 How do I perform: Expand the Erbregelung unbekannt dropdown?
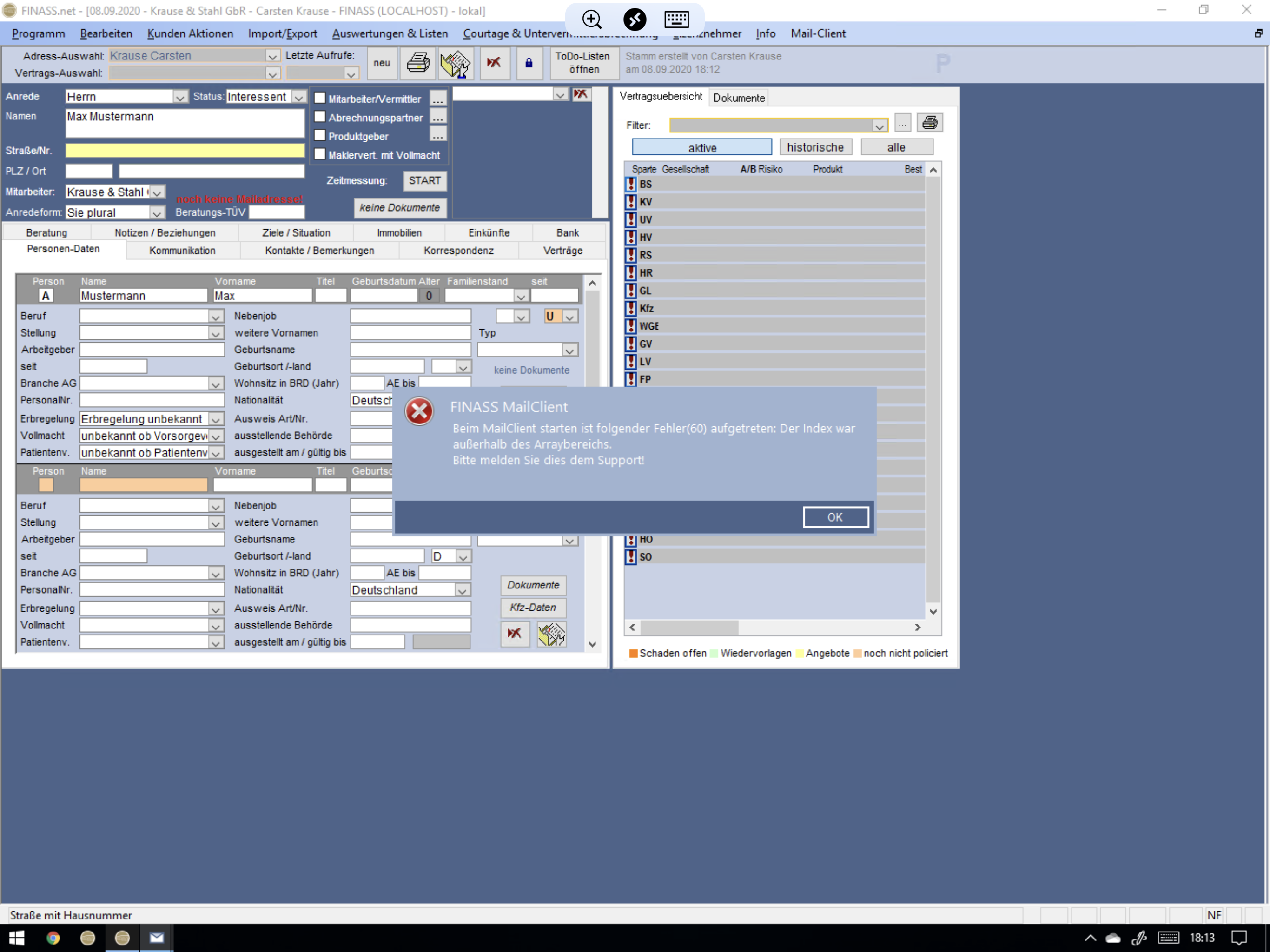coord(216,419)
